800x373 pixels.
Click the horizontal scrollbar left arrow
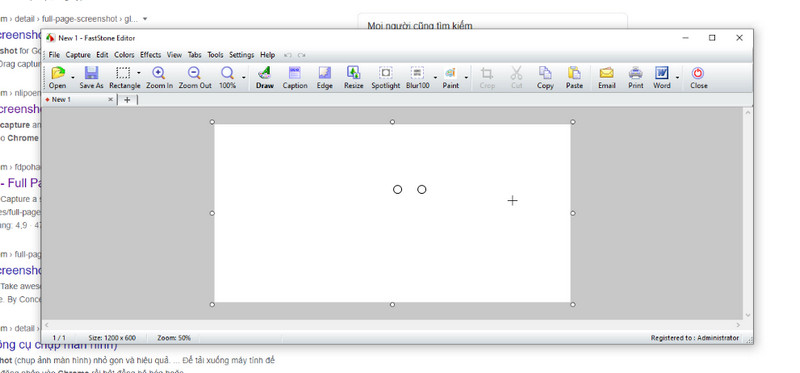coord(46,325)
